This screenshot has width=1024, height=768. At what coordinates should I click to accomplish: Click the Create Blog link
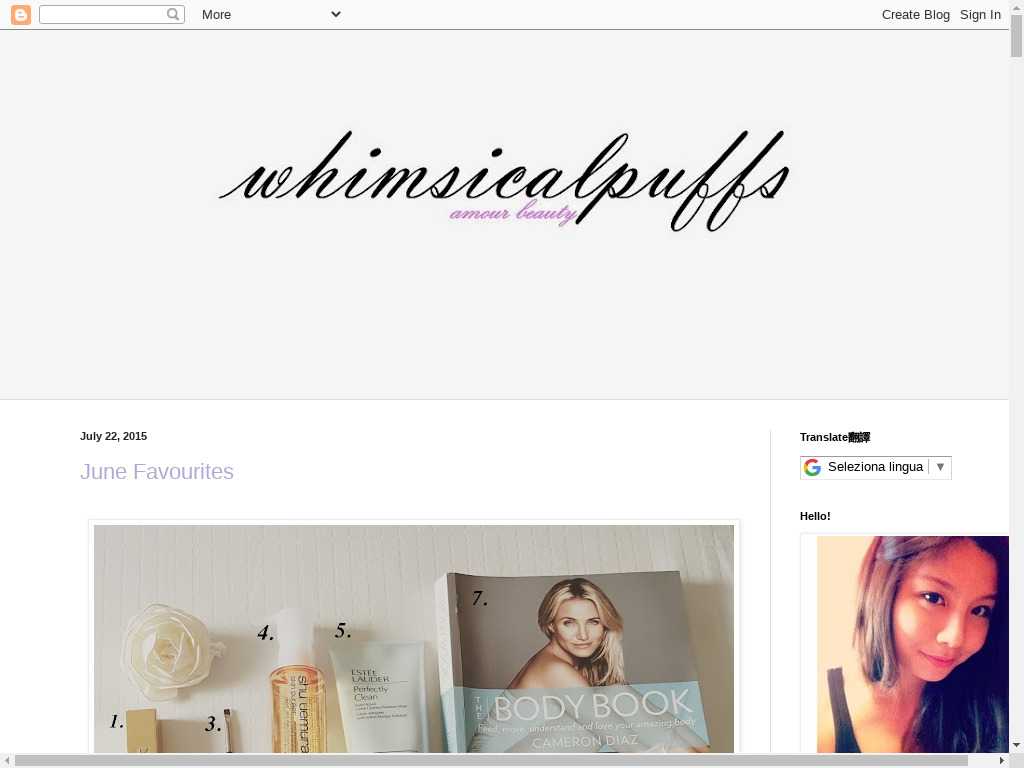(x=915, y=15)
